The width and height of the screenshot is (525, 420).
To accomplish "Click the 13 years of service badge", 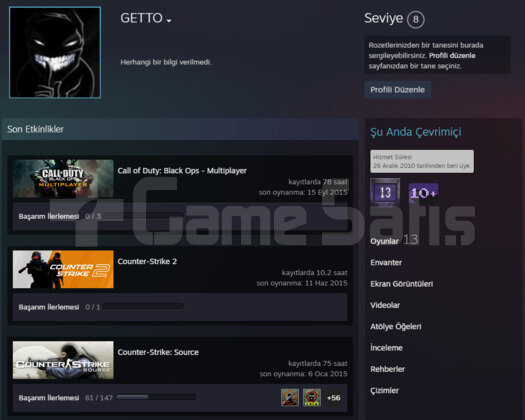I will coord(385,192).
